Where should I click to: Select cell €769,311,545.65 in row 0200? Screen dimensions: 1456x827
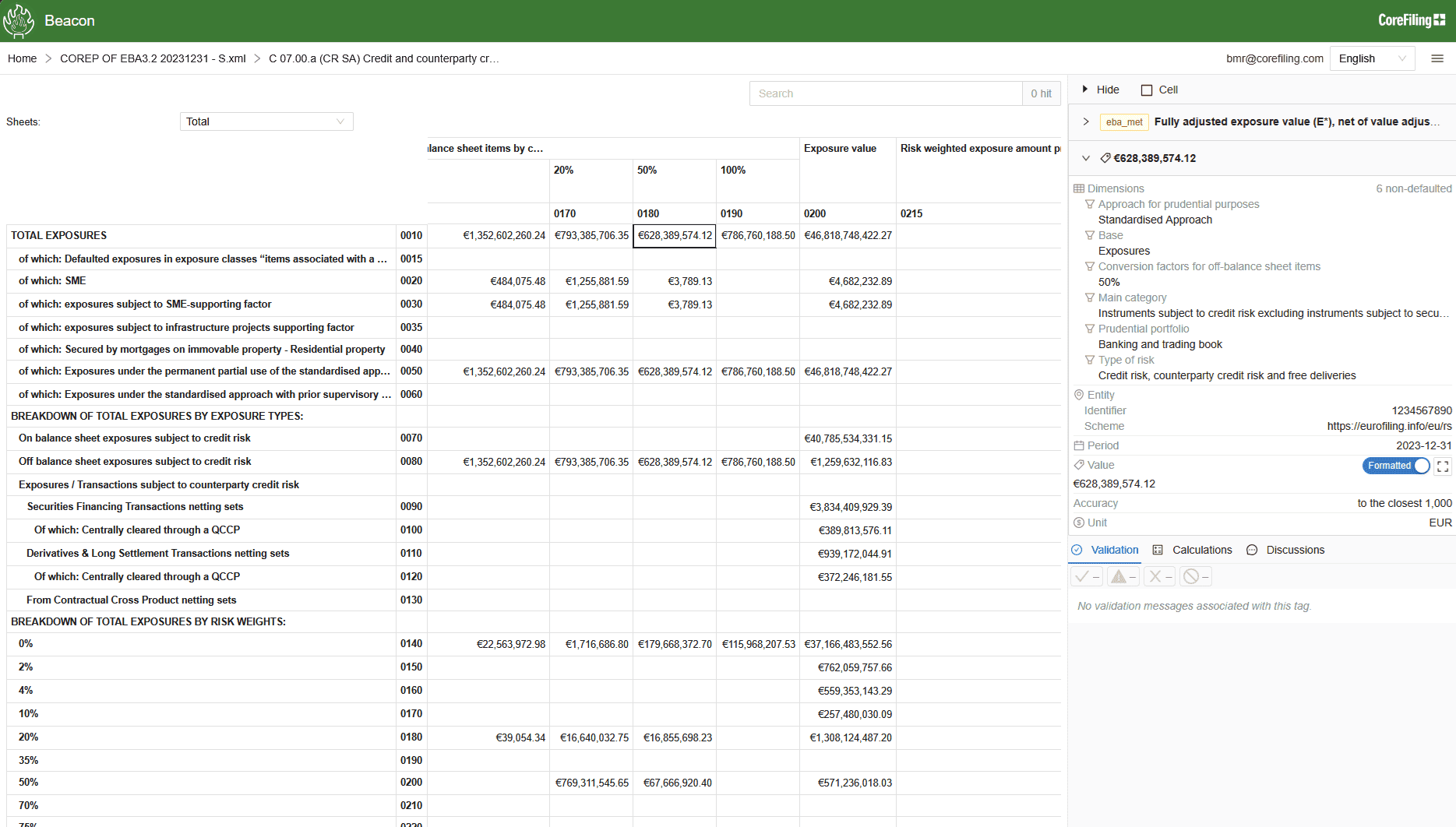click(x=591, y=783)
